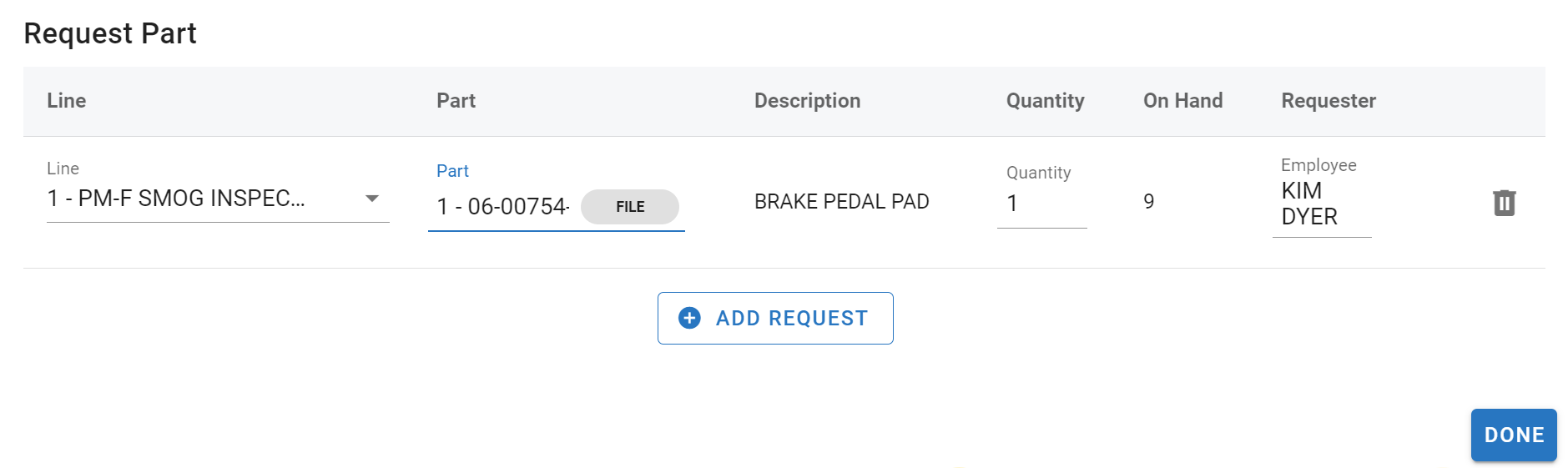This screenshot has width=1568, height=468.
Task: Click the Part number input field
Action: tap(502, 206)
